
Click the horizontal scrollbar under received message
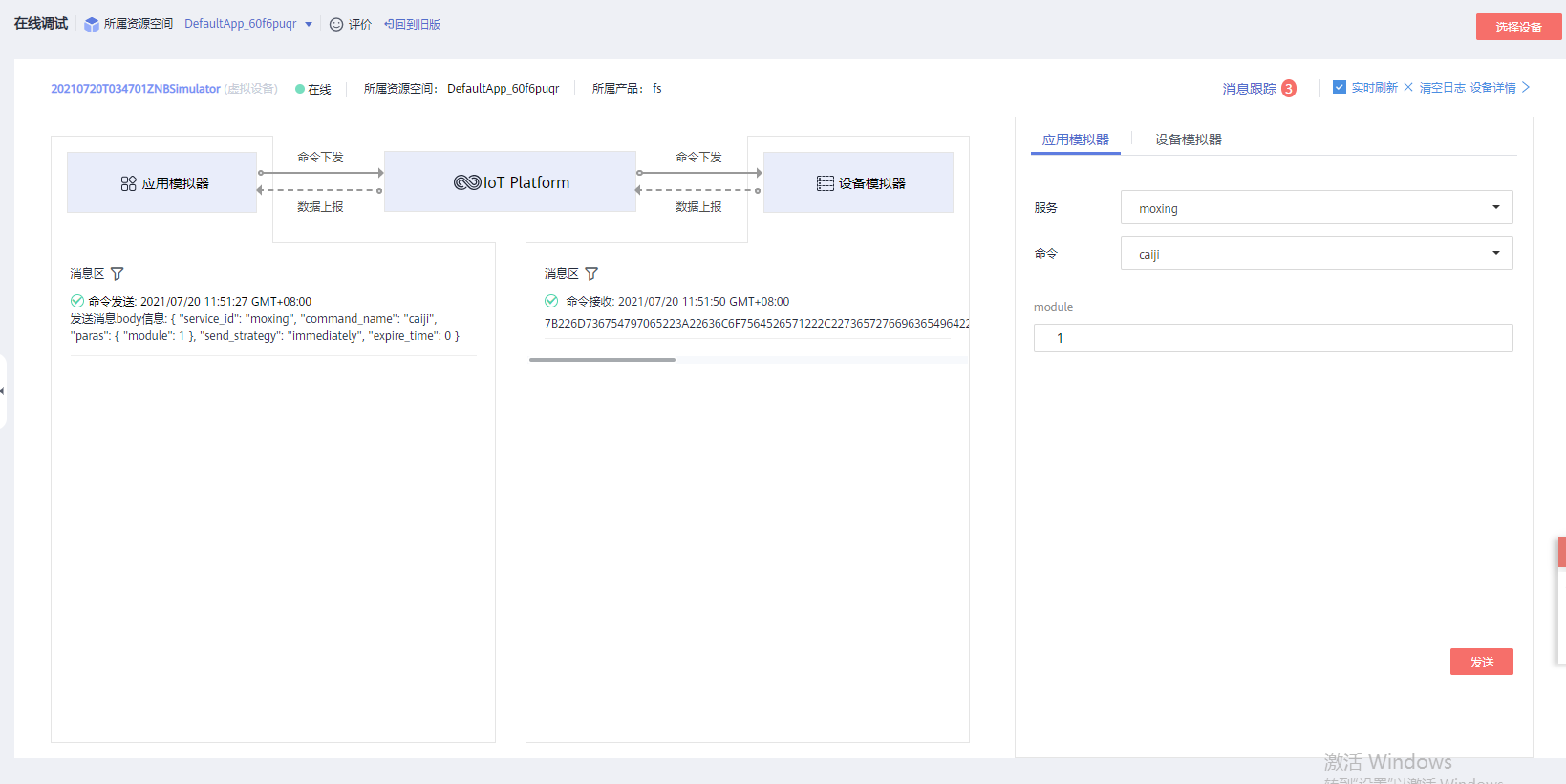602,360
